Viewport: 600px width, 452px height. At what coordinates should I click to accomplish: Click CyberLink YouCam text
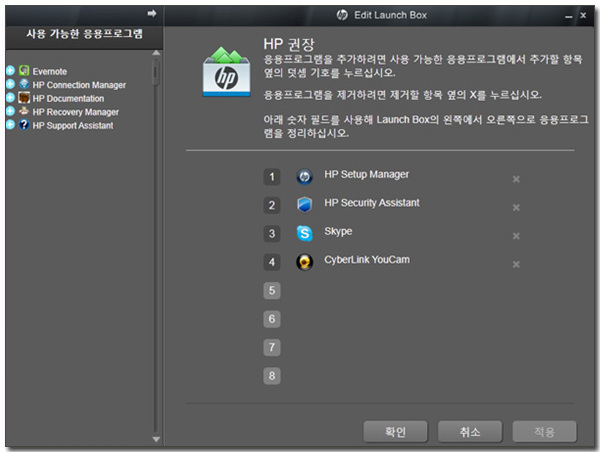(x=367, y=260)
